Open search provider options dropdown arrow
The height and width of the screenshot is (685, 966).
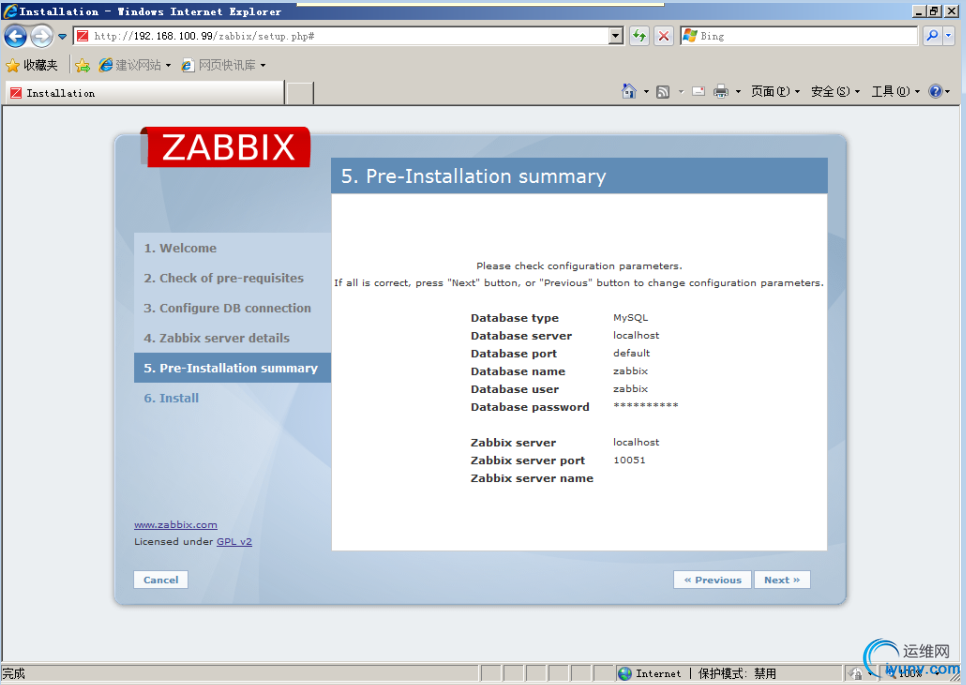(x=948, y=36)
